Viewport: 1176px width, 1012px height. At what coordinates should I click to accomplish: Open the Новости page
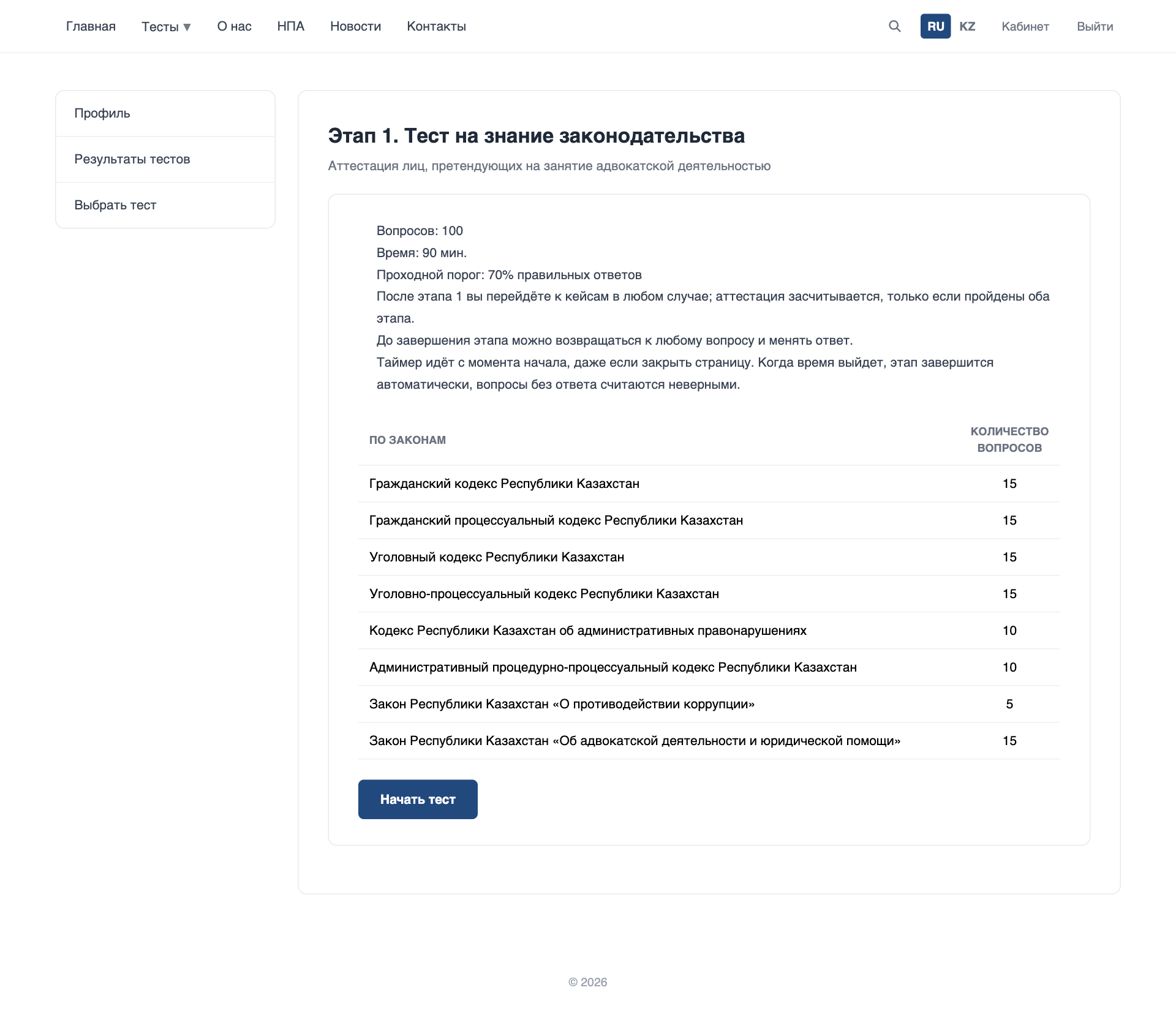355,26
